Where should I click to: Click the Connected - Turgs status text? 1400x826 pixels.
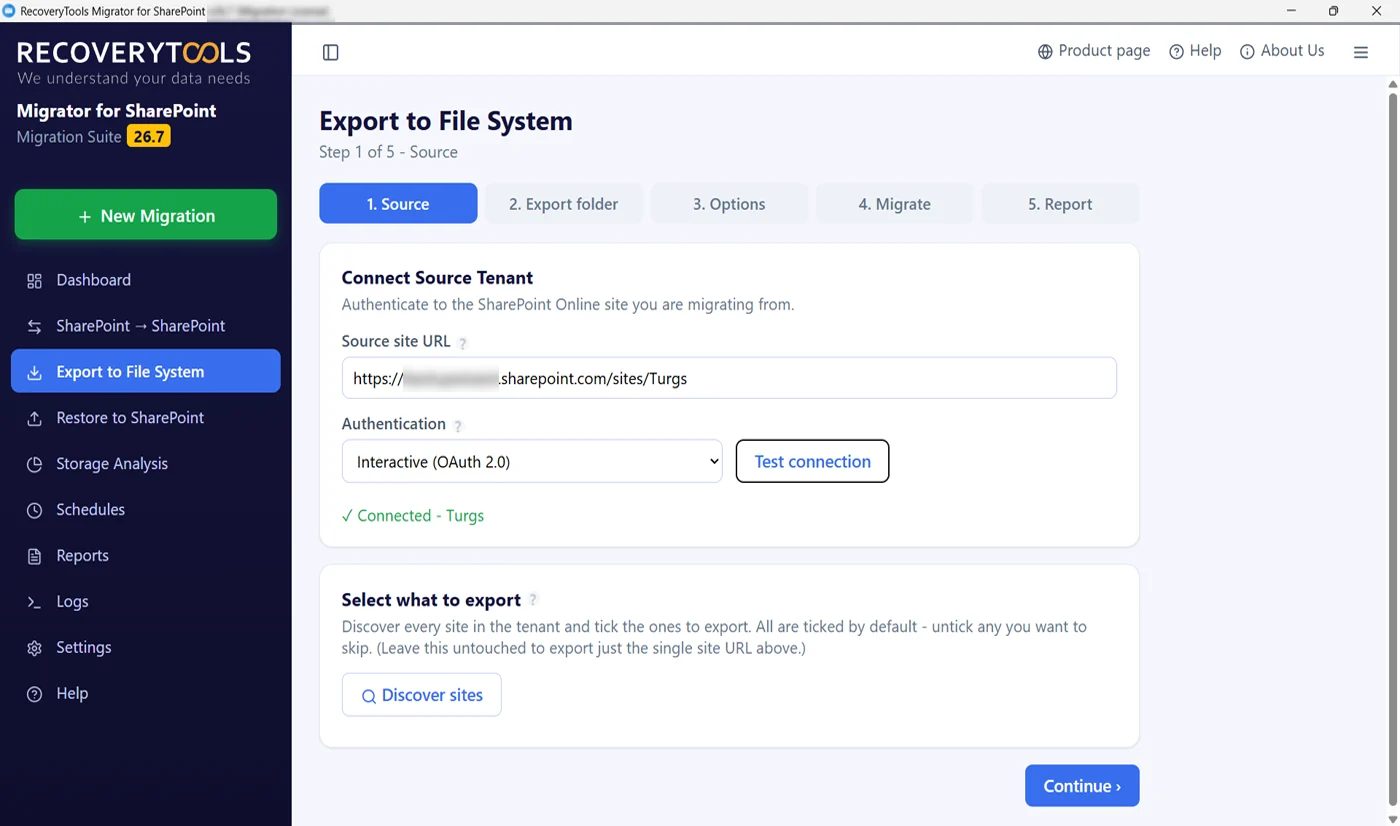[413, 516]
